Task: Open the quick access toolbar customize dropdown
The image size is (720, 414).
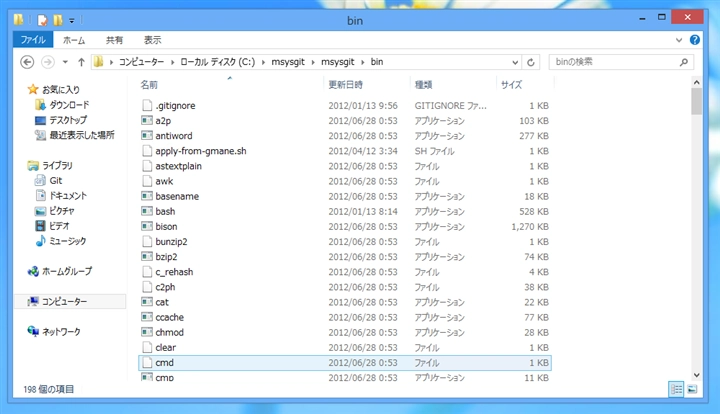Action: pos(72,21)
